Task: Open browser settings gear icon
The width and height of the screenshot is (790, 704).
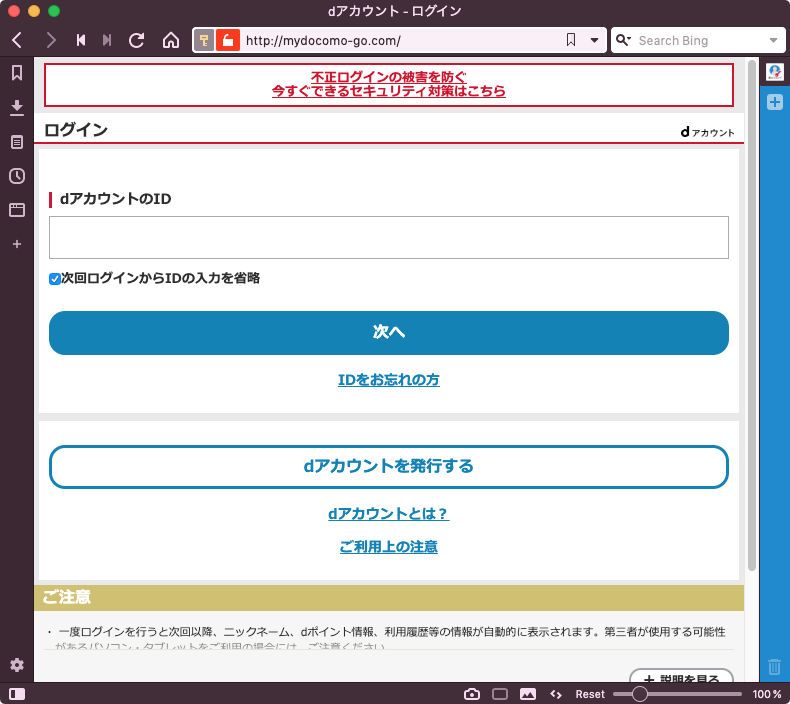Action: [17, 665]
